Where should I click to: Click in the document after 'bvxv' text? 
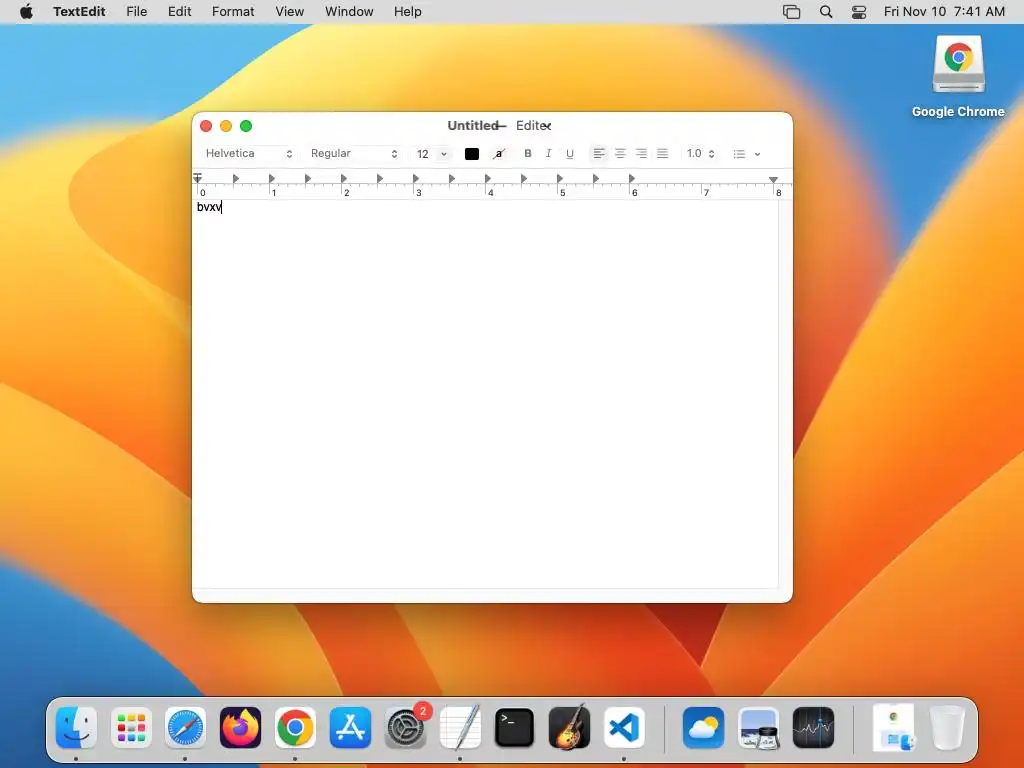[x=223, y=207]
